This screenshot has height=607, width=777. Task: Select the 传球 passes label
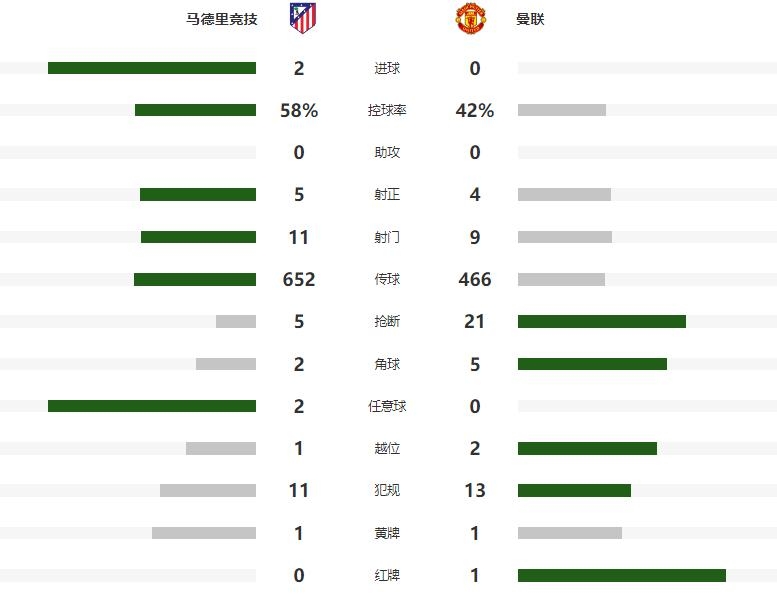click(x=387, y=279)
